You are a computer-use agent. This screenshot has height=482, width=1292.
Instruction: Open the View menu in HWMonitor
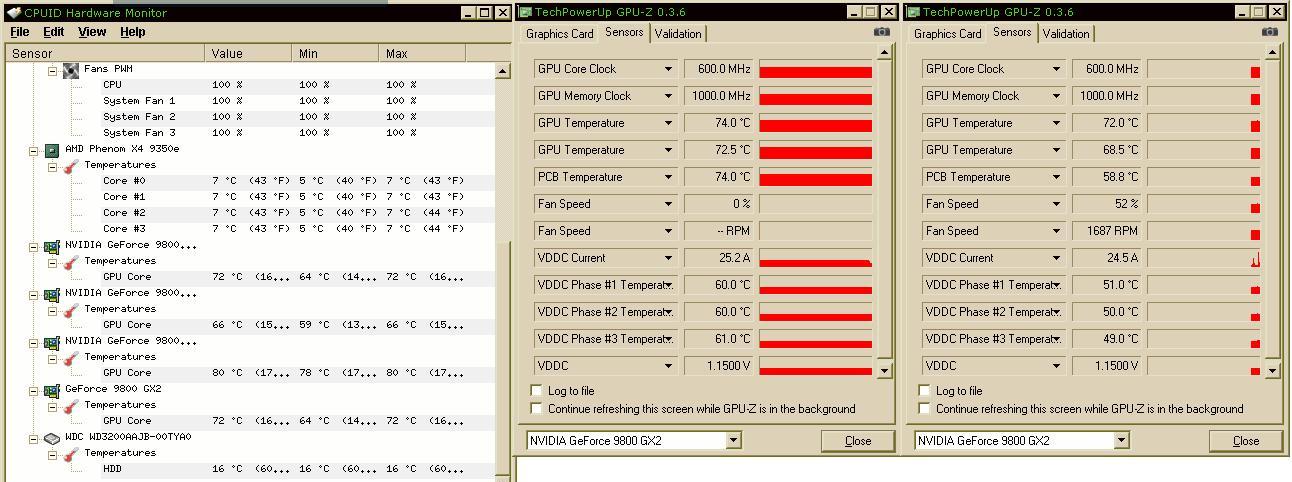(92, 32)
